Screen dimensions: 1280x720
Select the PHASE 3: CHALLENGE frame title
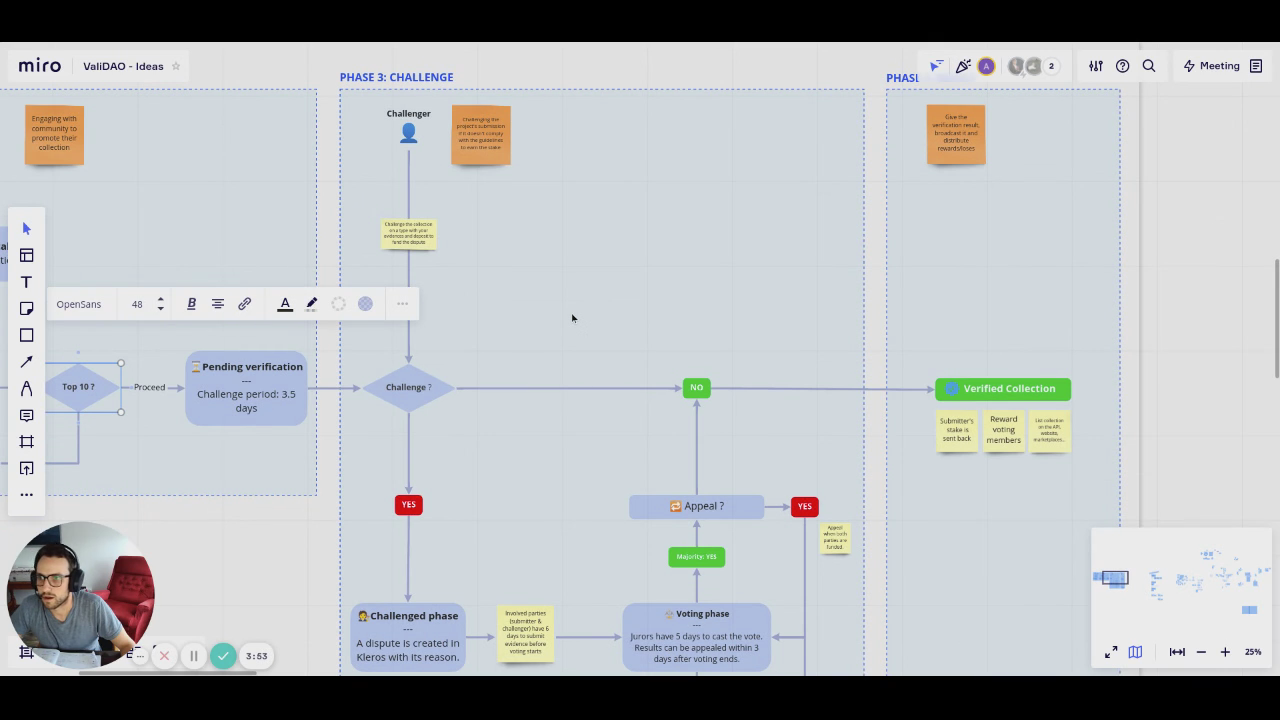coord(396,77)
